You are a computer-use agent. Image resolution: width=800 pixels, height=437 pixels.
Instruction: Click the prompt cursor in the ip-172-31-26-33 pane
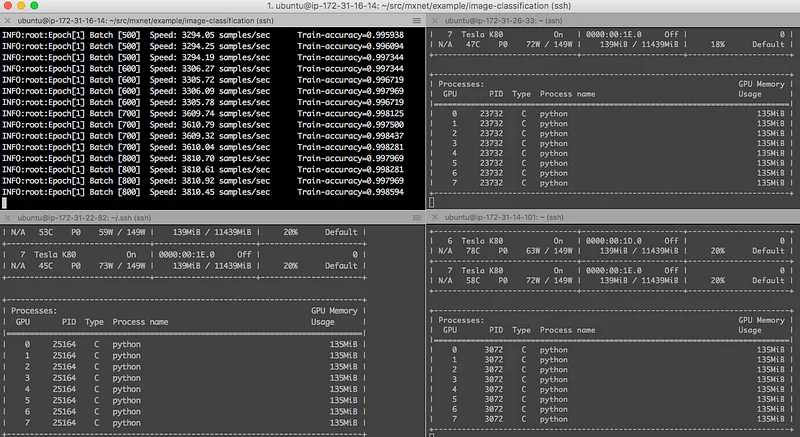432,202
